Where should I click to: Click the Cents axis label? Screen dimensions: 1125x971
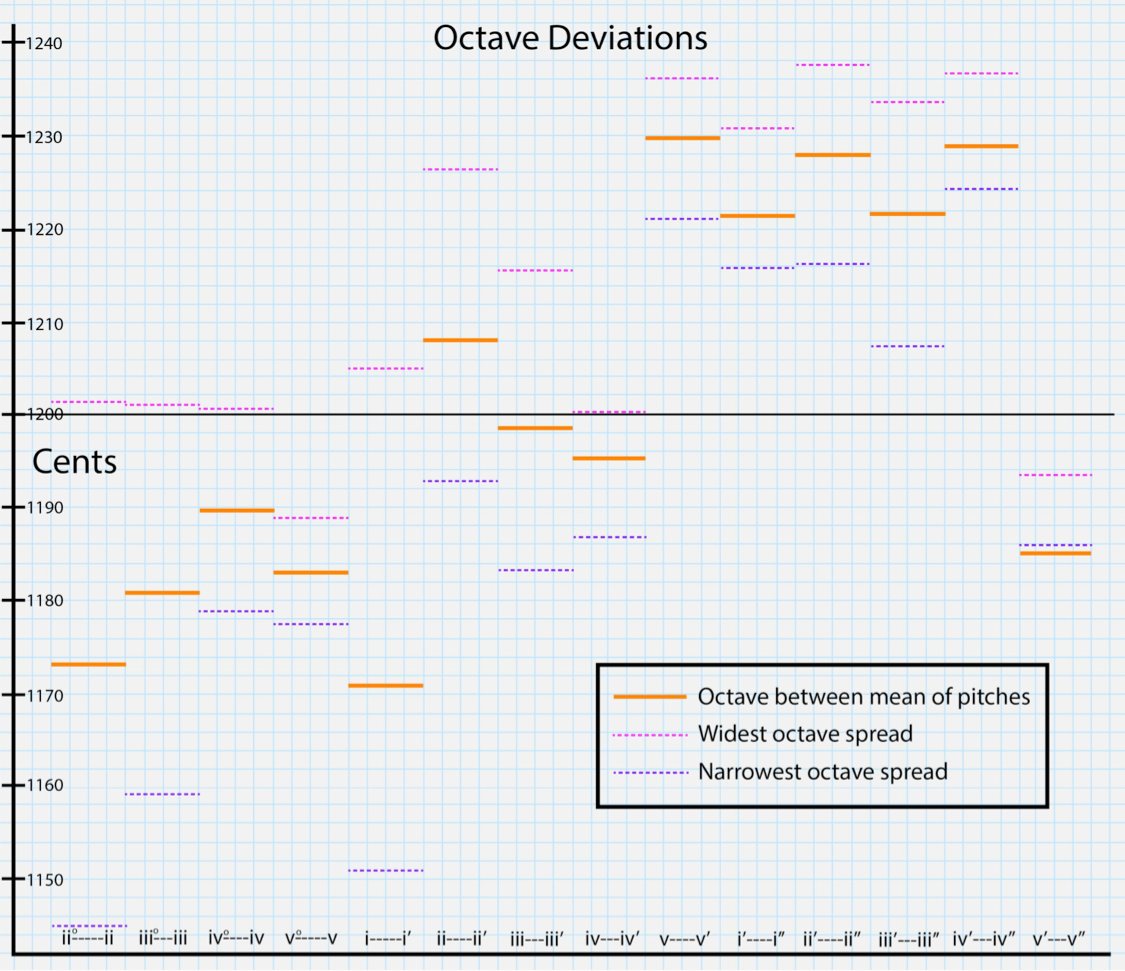75,461
